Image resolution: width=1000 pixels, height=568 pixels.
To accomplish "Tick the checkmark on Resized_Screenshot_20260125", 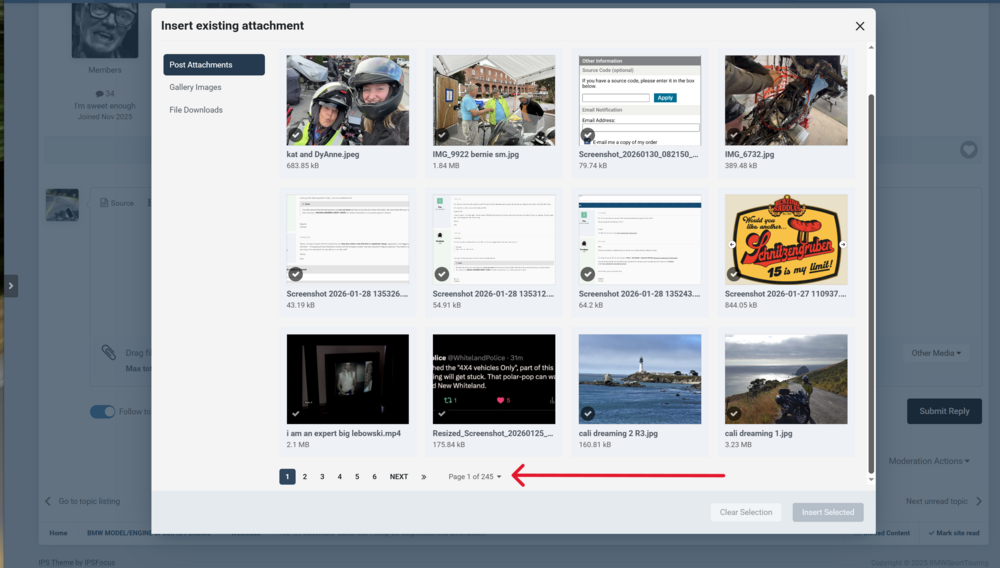I will 441,414.
